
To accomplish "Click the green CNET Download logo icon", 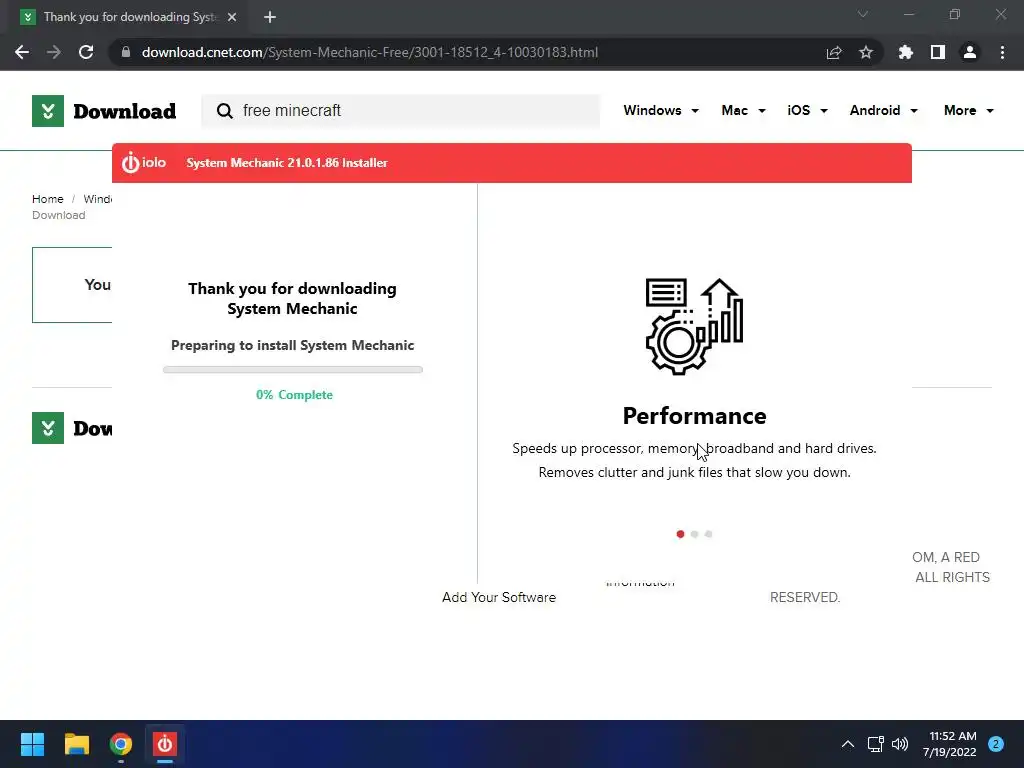I will click(x=48, y=111).
